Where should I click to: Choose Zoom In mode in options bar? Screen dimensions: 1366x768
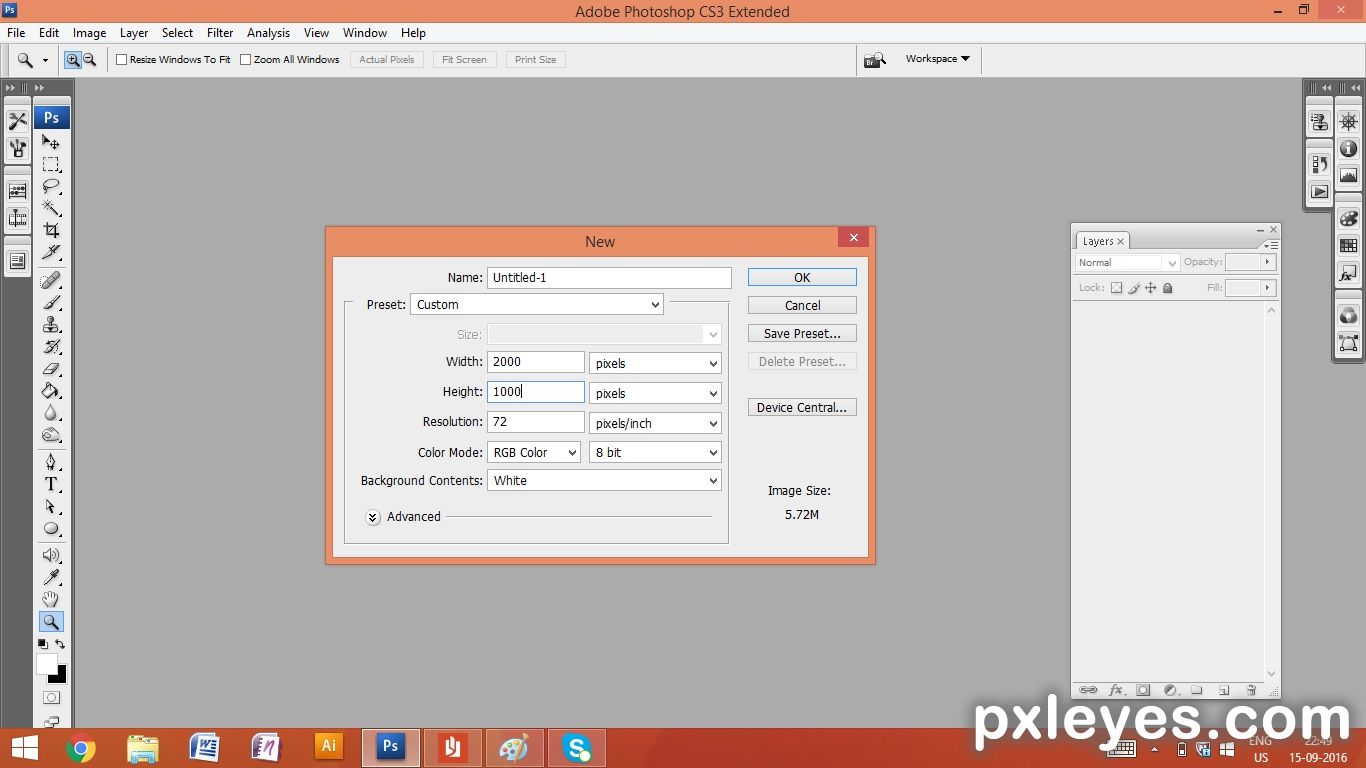click(73, 60)
